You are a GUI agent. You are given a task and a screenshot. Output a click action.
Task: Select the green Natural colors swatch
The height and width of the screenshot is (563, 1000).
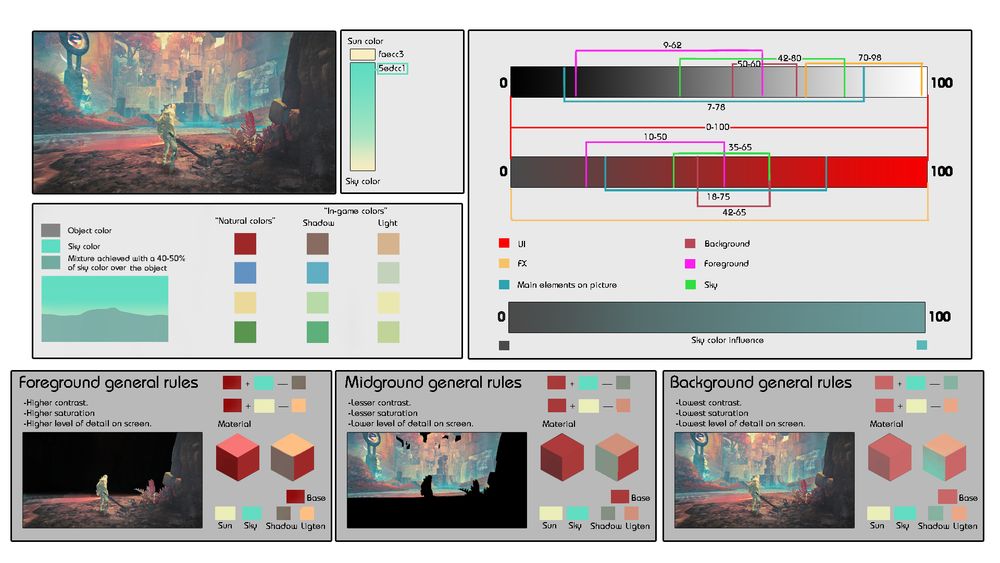(x=245, y=332)
